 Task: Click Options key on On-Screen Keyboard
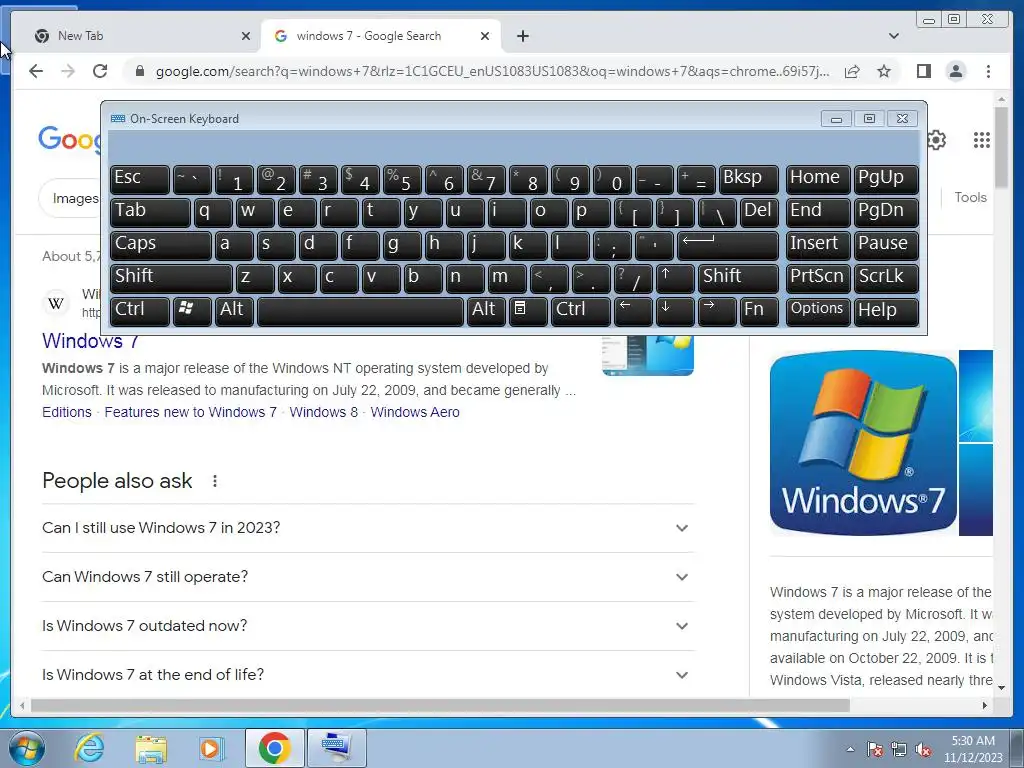818,311
